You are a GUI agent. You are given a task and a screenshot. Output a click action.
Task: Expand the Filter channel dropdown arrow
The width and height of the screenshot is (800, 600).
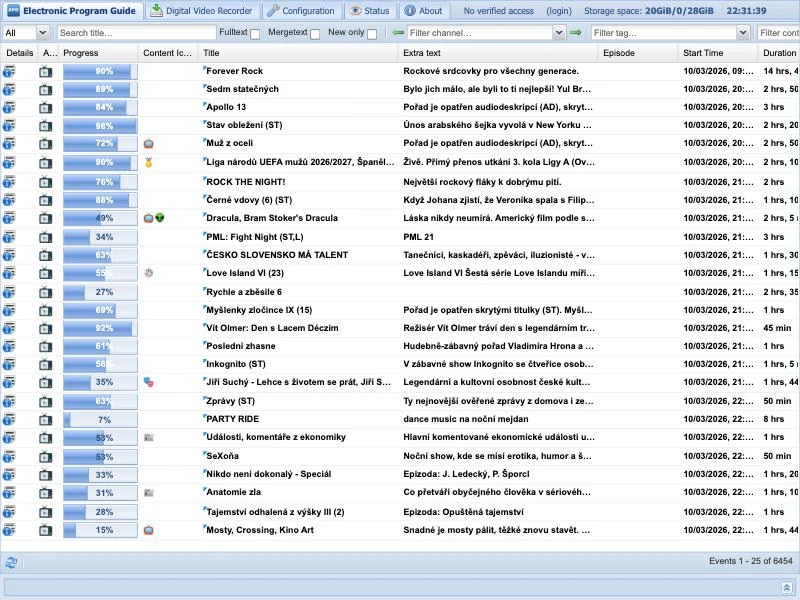click(x=559, y=33)
